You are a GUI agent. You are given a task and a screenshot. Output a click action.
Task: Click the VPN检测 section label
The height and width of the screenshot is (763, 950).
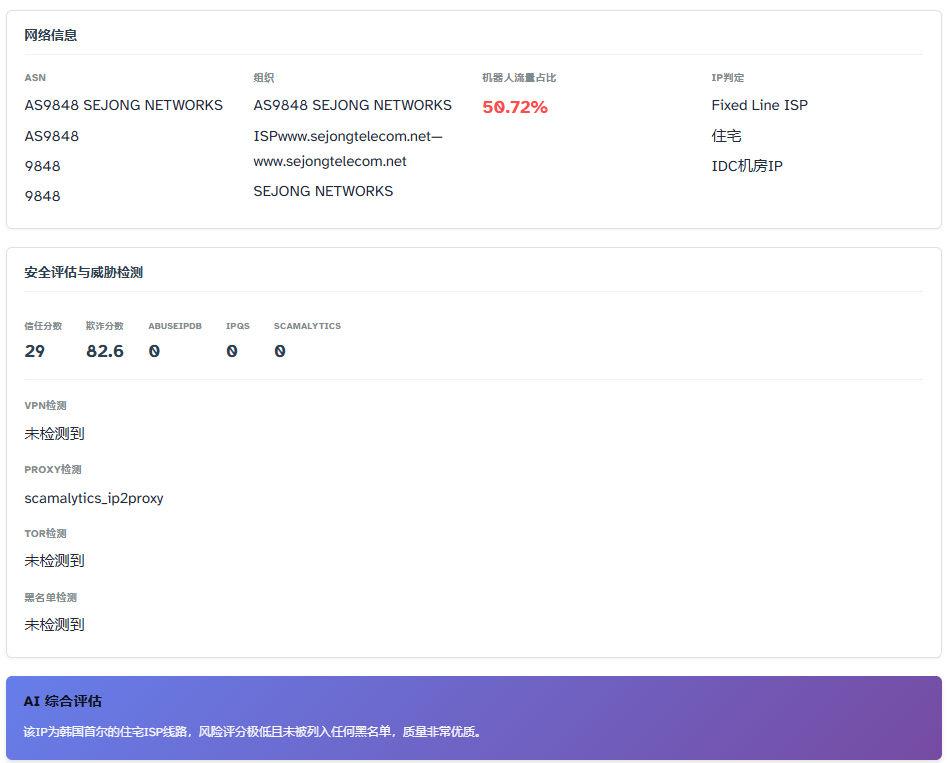point(46,406)
